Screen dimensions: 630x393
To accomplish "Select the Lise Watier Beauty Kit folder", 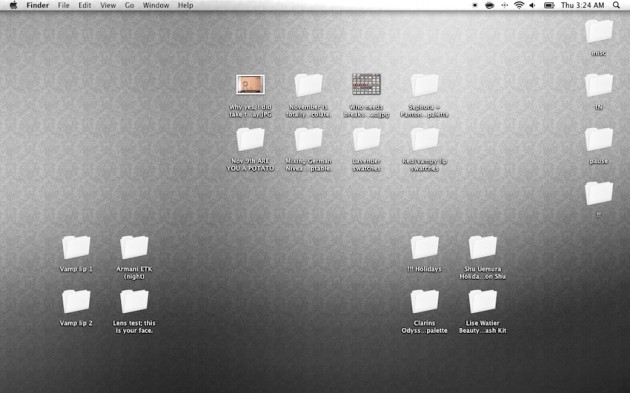I will point(483,301).
